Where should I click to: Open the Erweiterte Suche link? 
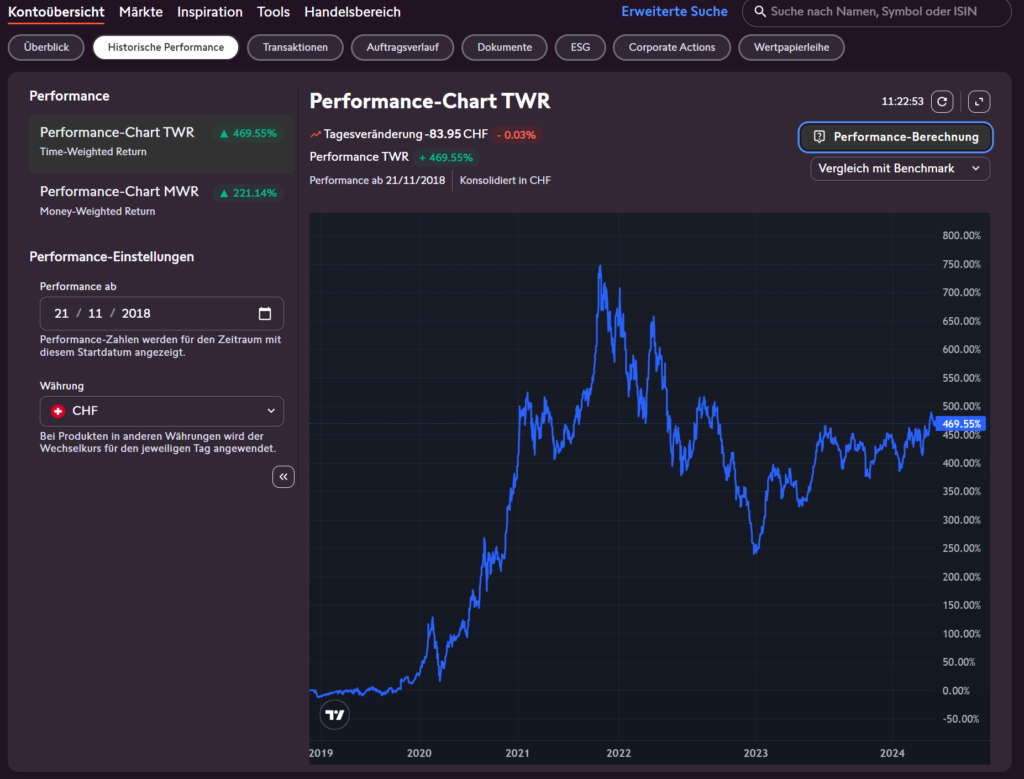674,12
